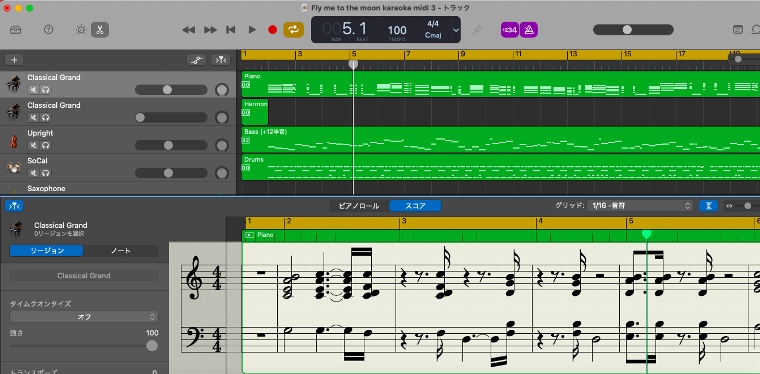Add a new track with plus button

[x=14, y=60]
